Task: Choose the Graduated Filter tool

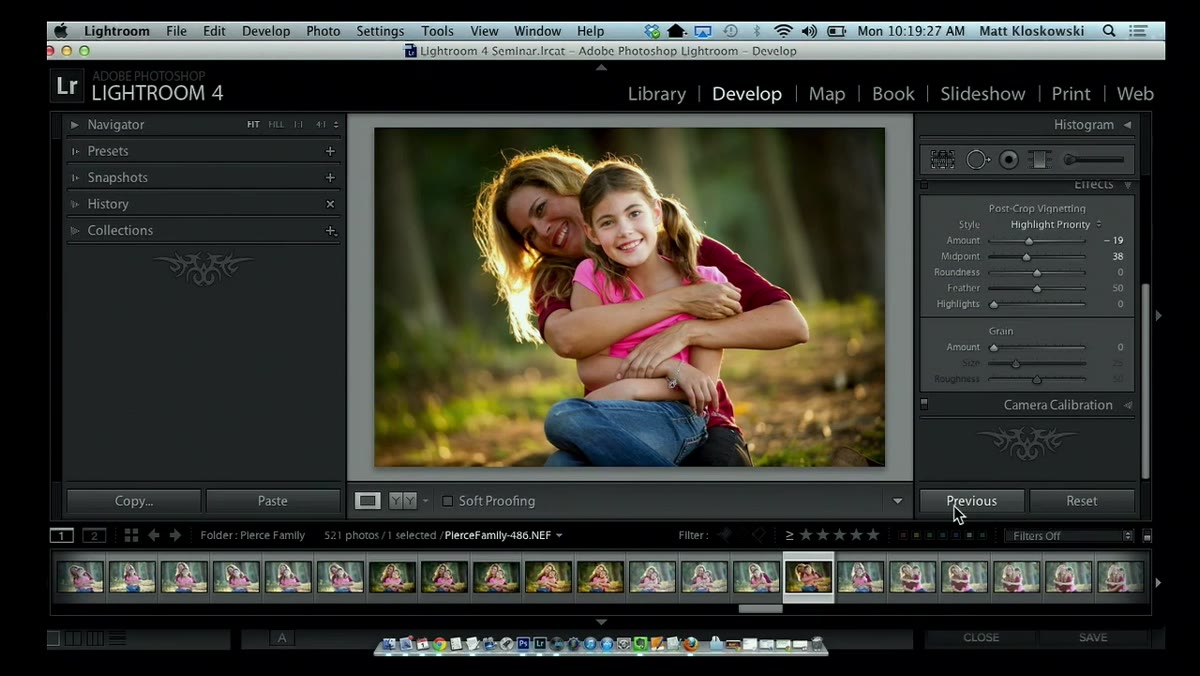Action: point(1039,159)
